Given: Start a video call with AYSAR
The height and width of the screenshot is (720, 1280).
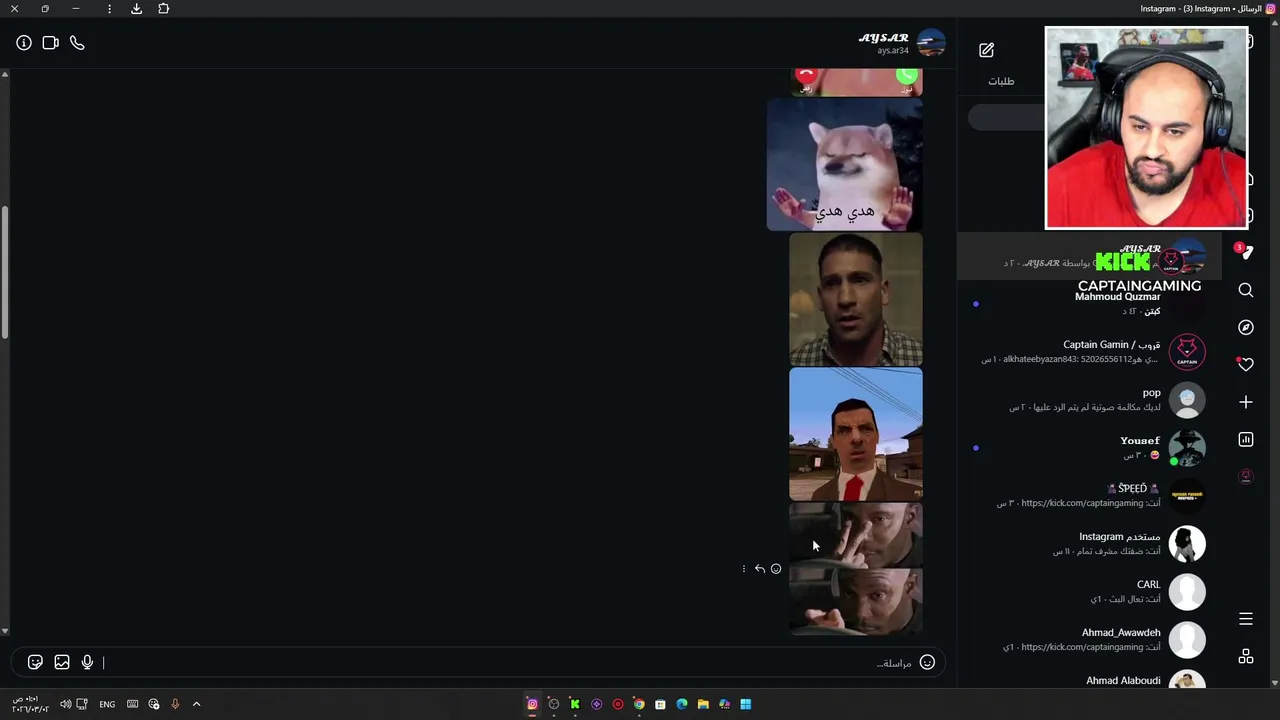Looking at the screenshot, I should coord(51,43).
